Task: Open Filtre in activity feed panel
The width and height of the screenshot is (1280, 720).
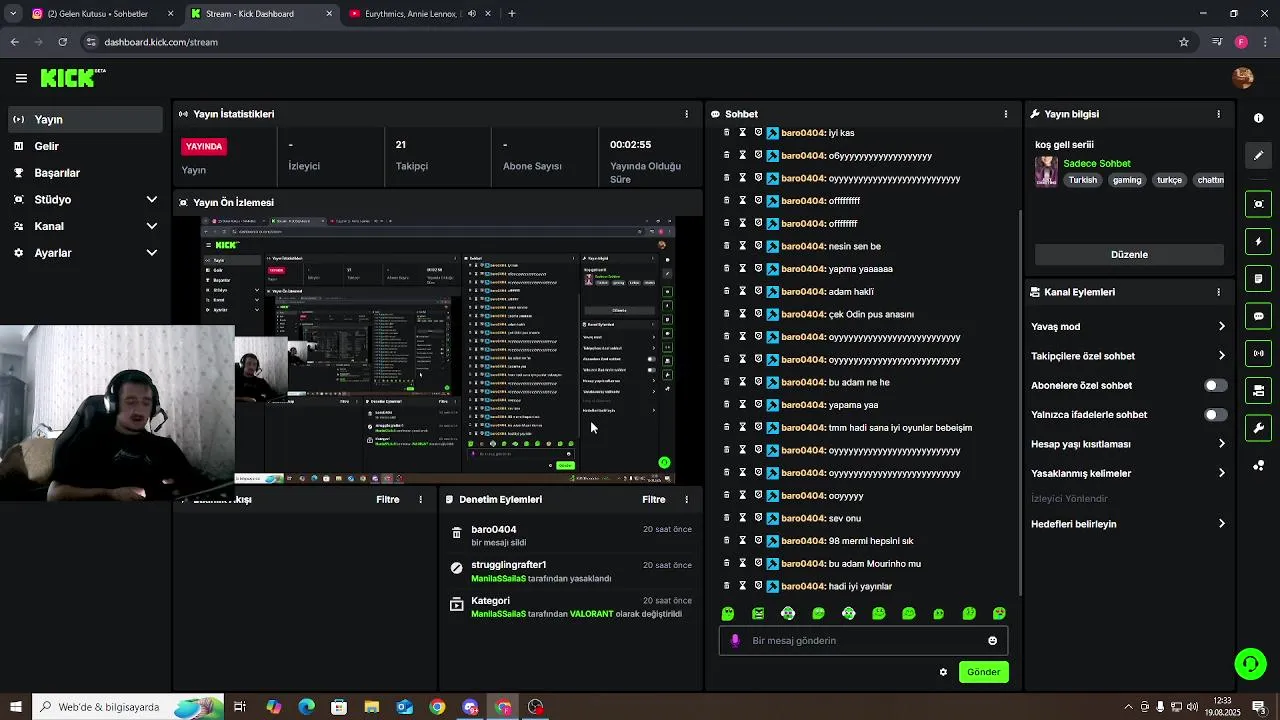Action: (387, 499)
